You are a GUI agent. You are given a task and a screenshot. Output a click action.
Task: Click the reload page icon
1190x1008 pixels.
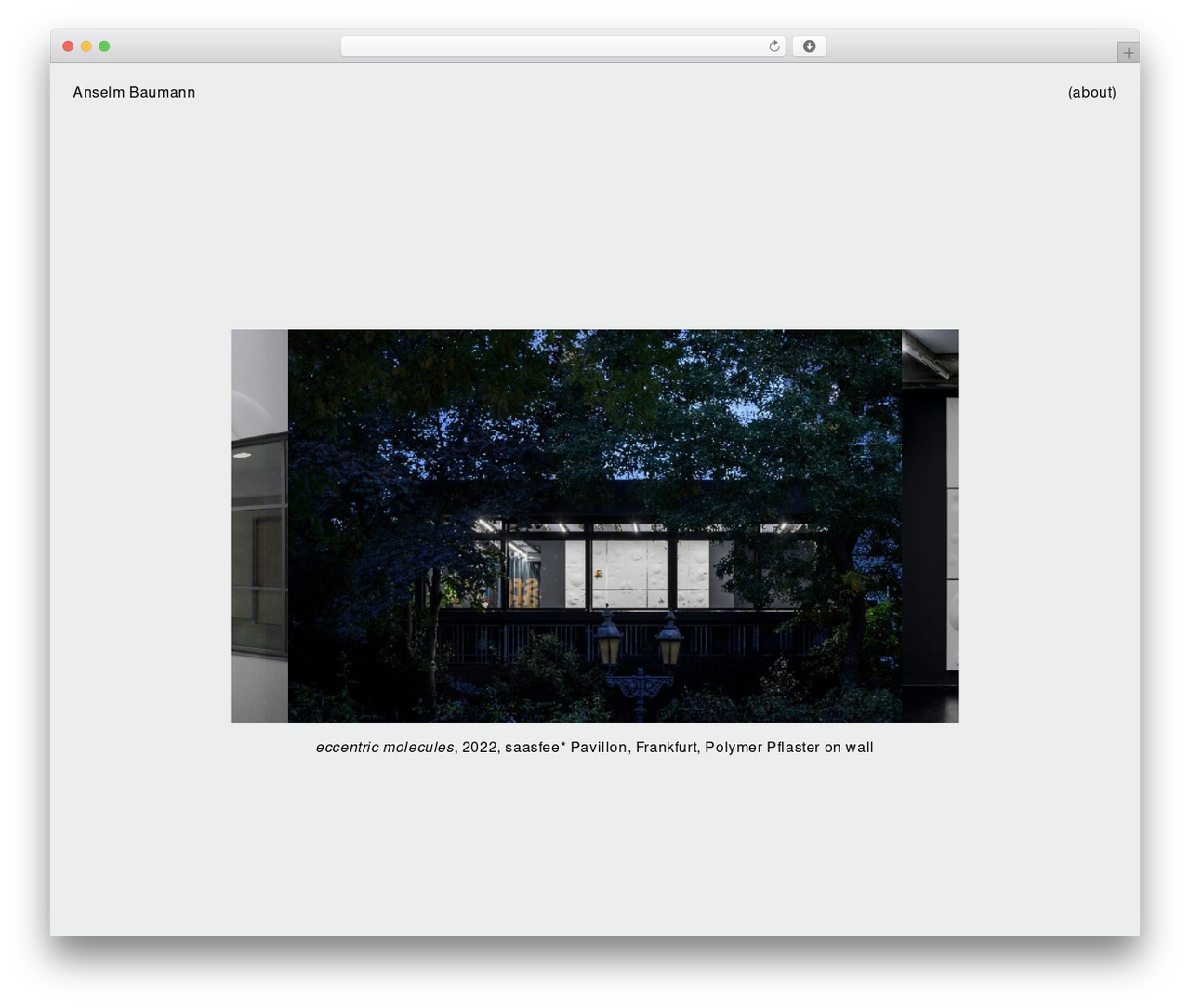point(773,46)
